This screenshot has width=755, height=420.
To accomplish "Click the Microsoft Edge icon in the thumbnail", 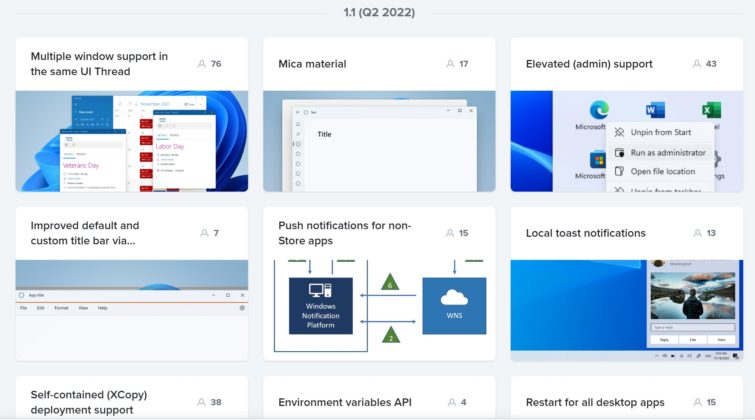I will point(600,109).
